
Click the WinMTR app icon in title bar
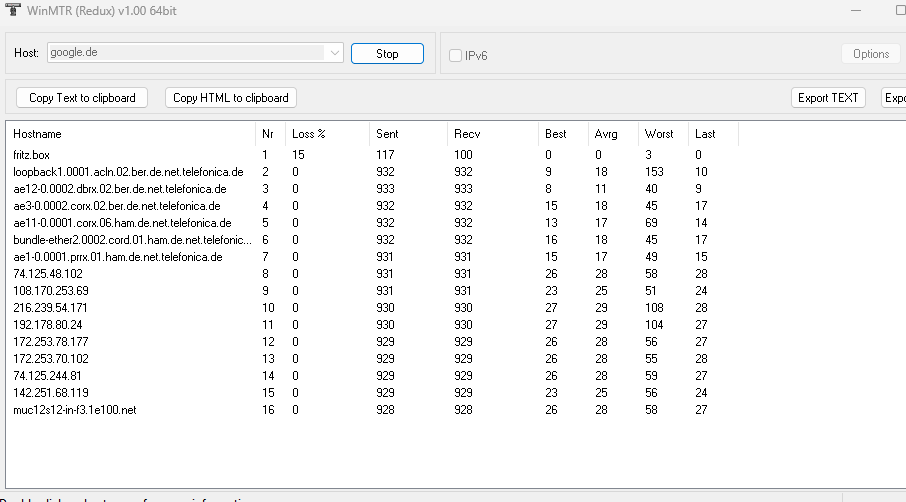12,9
